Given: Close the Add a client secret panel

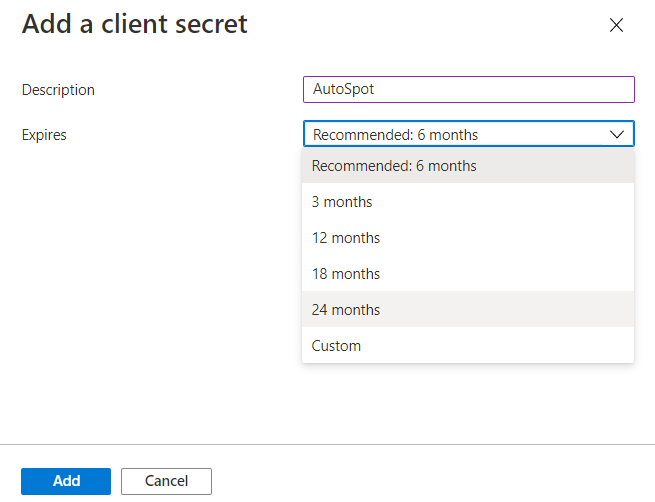Looking at the screenshot, I should tap(616, 26).
